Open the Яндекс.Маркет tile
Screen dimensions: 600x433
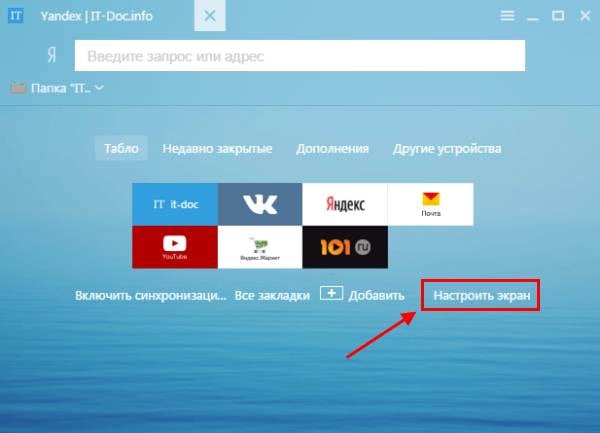(x=259, y=246)
